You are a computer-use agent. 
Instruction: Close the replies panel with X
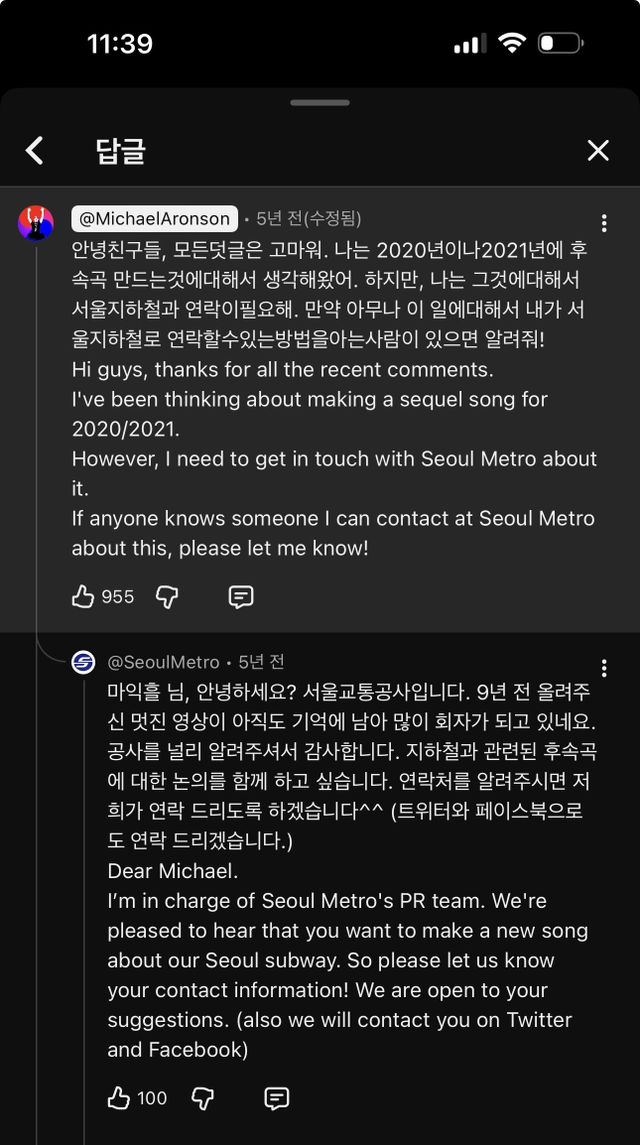coord(598,151)
